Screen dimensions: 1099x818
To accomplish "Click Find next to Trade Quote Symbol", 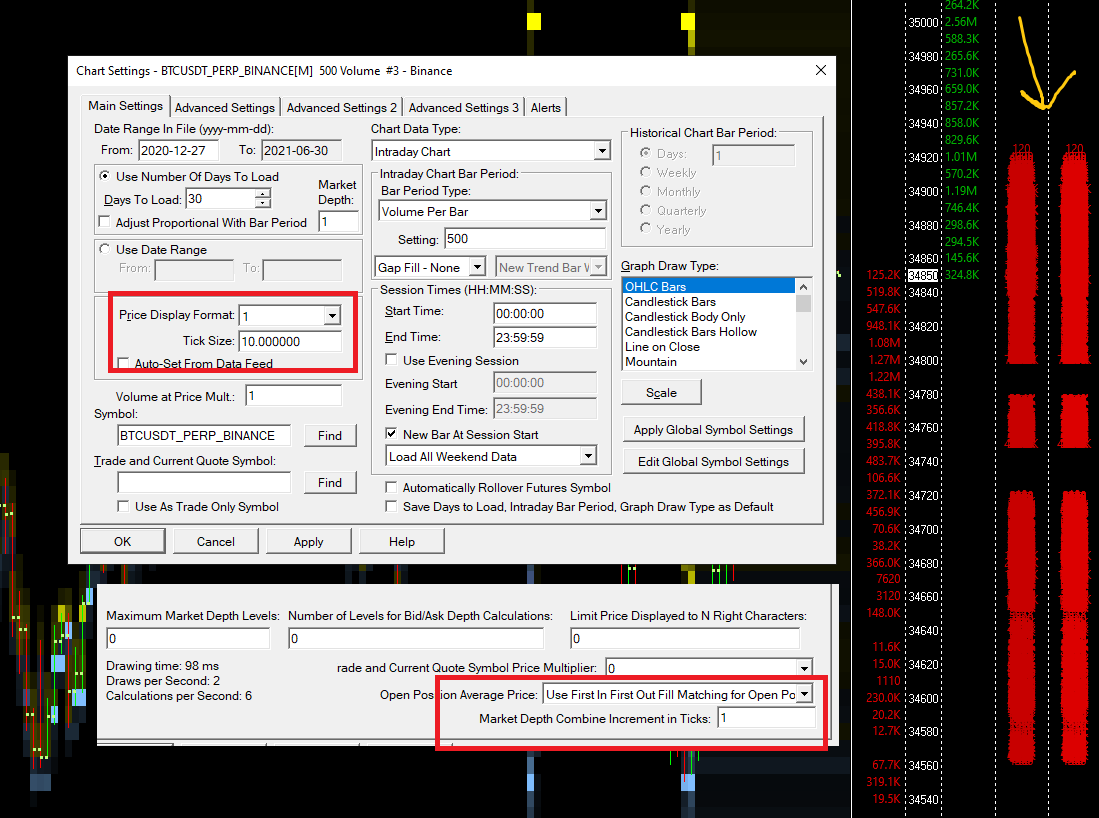I will tap(329, 482).
